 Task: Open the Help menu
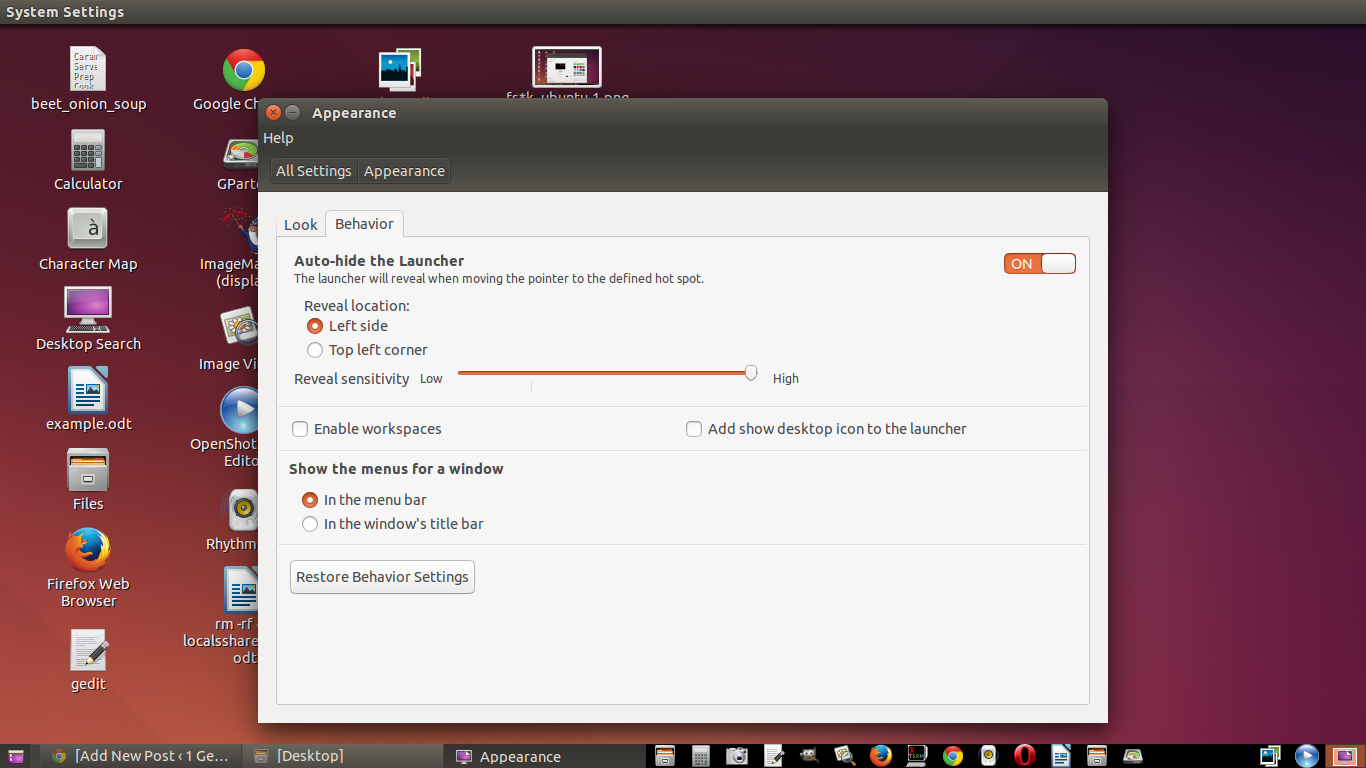278,138
